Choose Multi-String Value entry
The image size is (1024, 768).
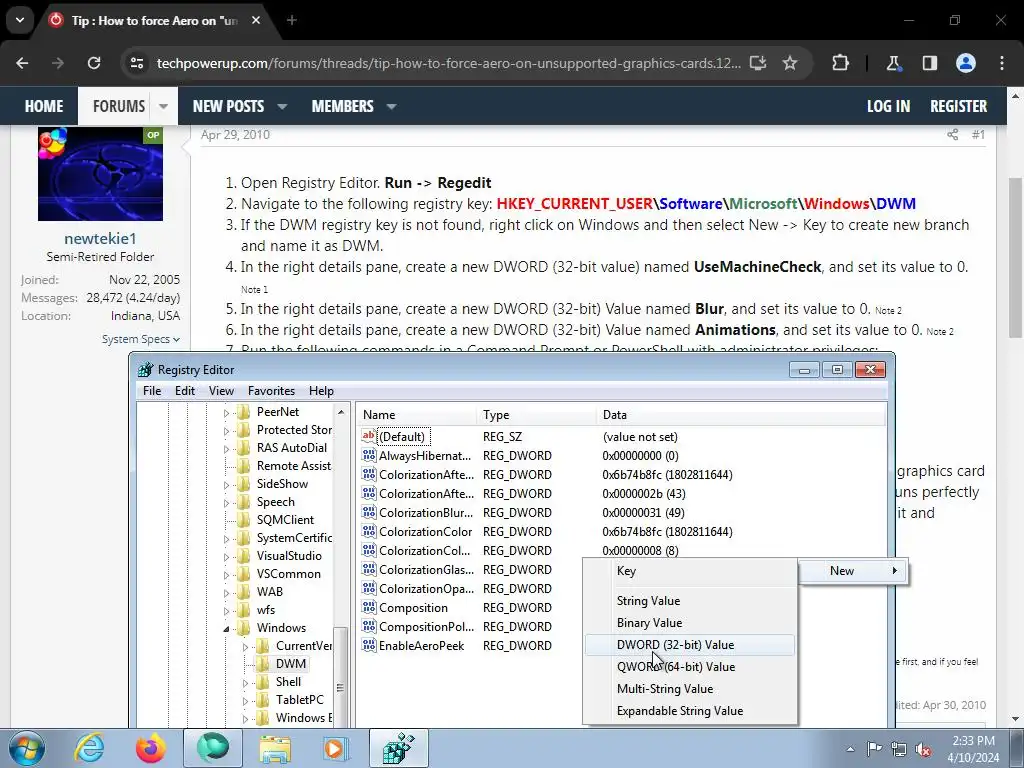point(690,689)
